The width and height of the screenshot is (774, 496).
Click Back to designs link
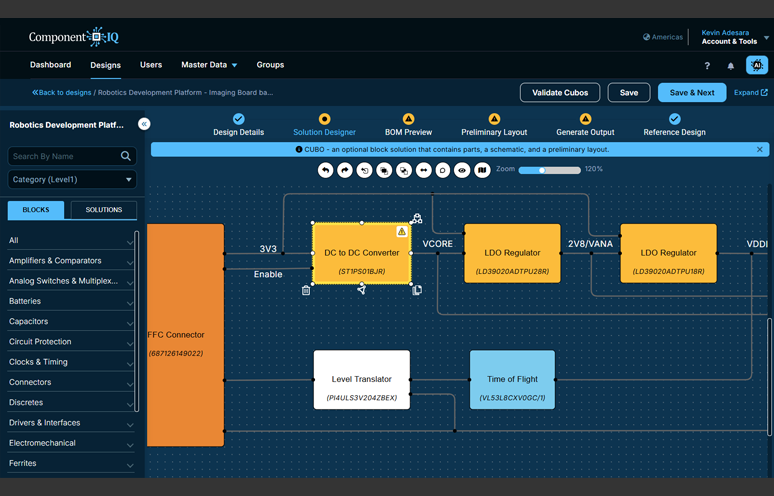click(x=62, y=93)
